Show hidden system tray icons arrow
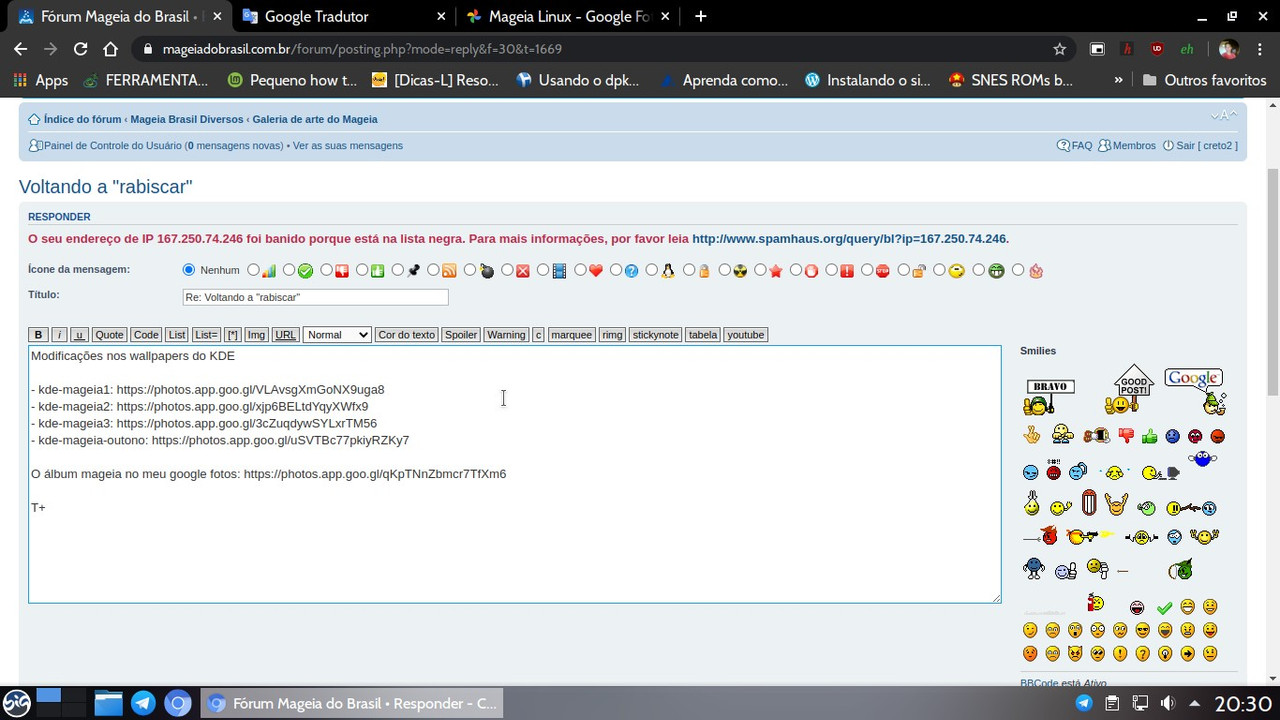The height and width of the screenshot is (720, 1280). pyautogui.click(x=1195, y=703)
